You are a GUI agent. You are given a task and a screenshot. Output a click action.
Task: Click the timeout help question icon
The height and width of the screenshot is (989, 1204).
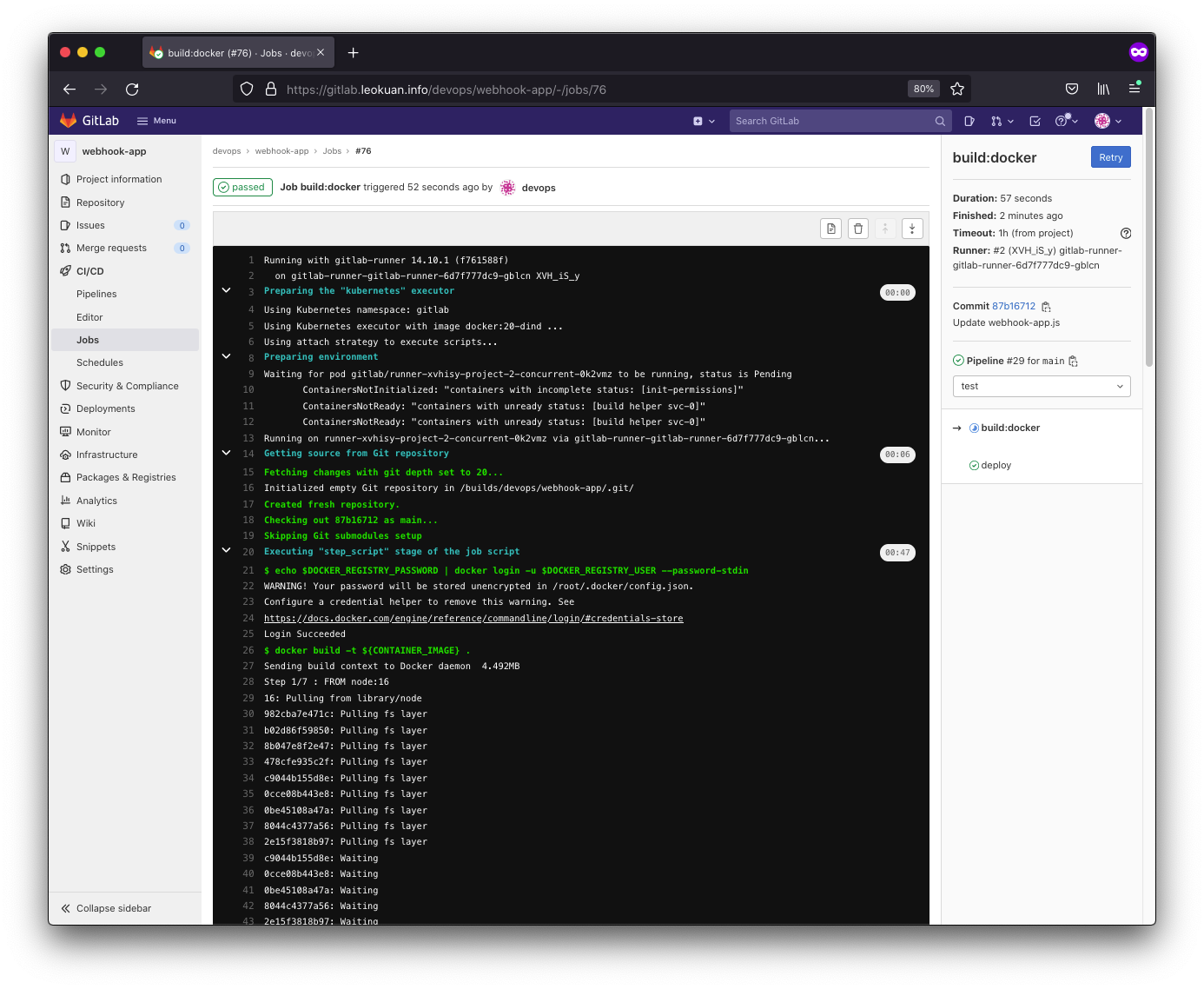[x=1126, y=233]
